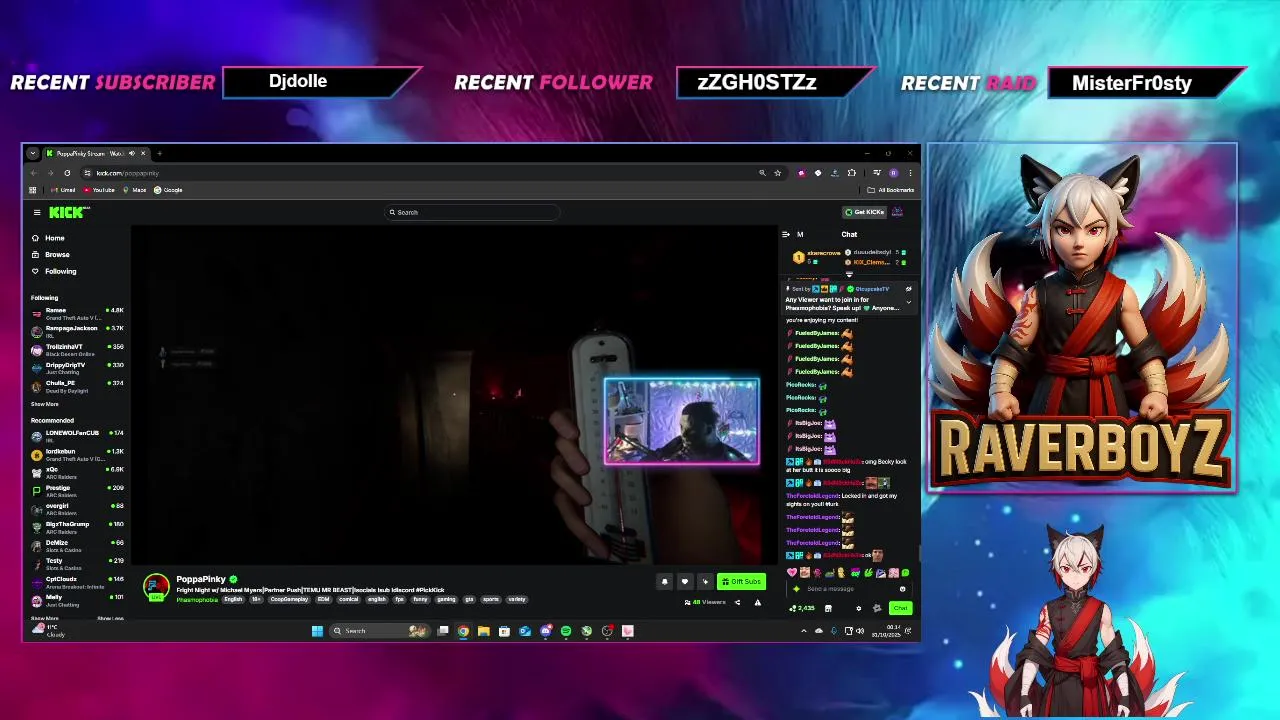Open the Google bookmark

coord(168,190)
